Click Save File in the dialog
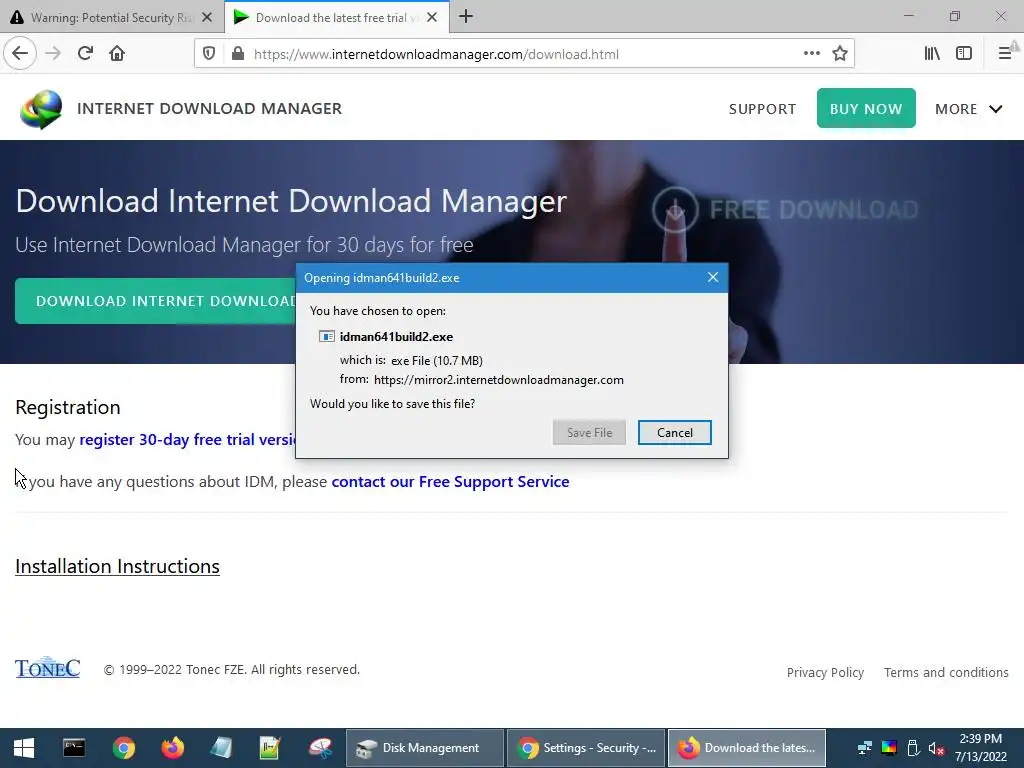This screenshot has width=1024, height=768. [x=589, y=432]
